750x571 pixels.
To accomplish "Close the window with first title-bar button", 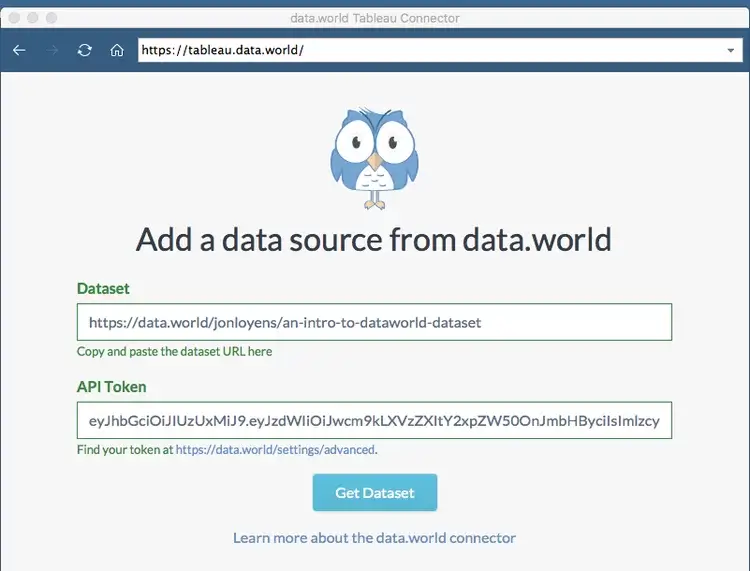I will pyautogui.click(x=14, y=18).
